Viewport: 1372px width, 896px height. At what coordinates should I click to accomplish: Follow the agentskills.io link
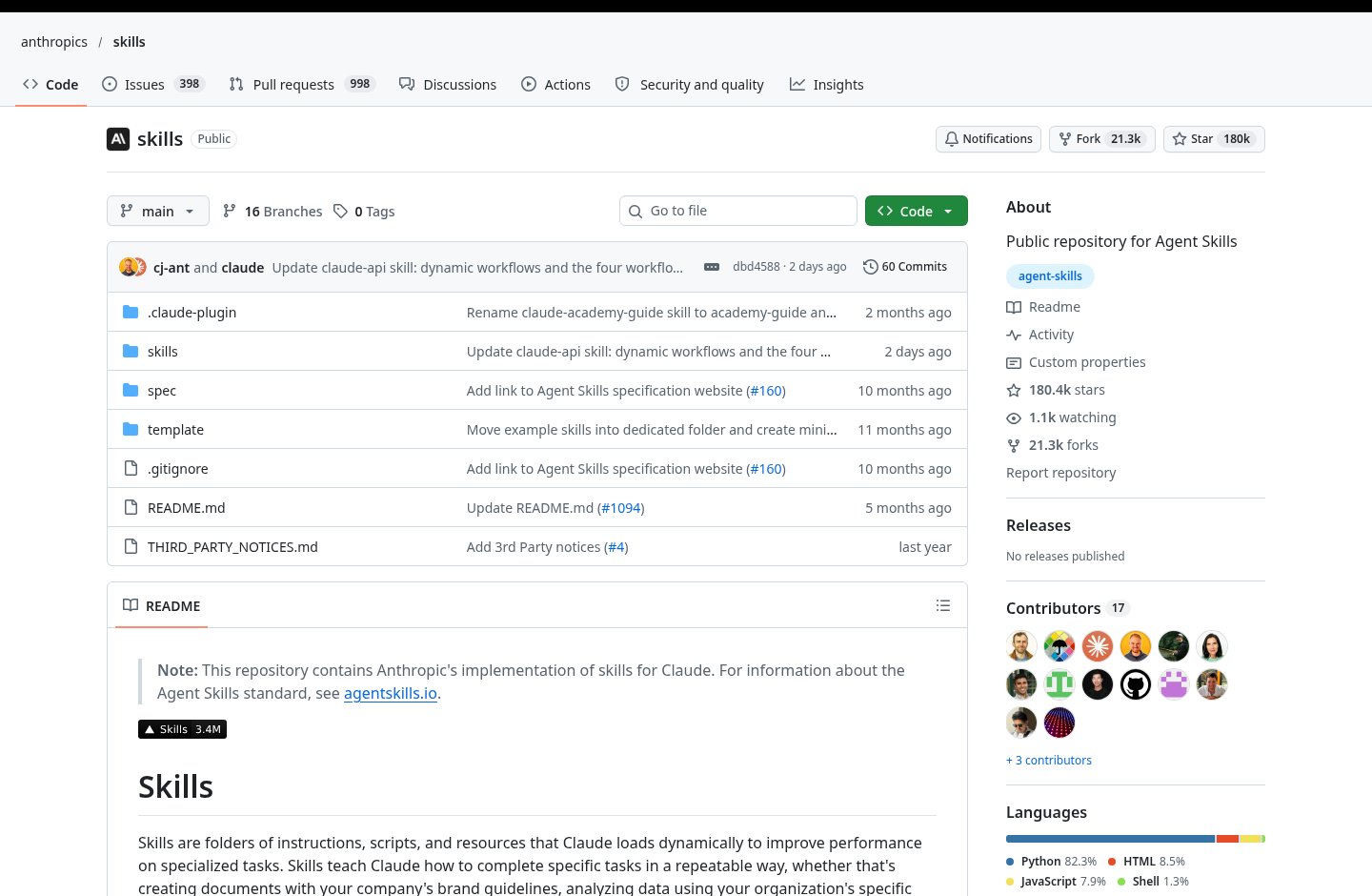pyautogui.click(x=391, y=693)
